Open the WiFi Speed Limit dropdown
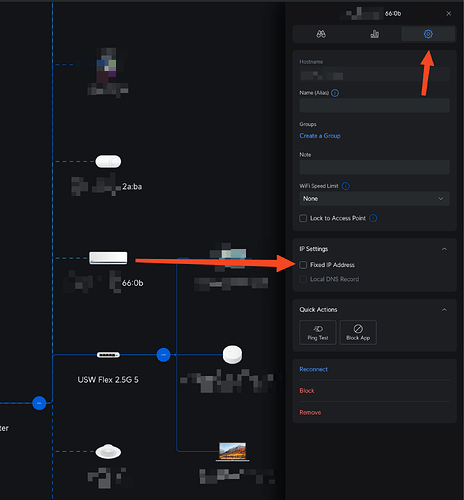The height and width of the screenshot is (500, 464). (374, 199)
